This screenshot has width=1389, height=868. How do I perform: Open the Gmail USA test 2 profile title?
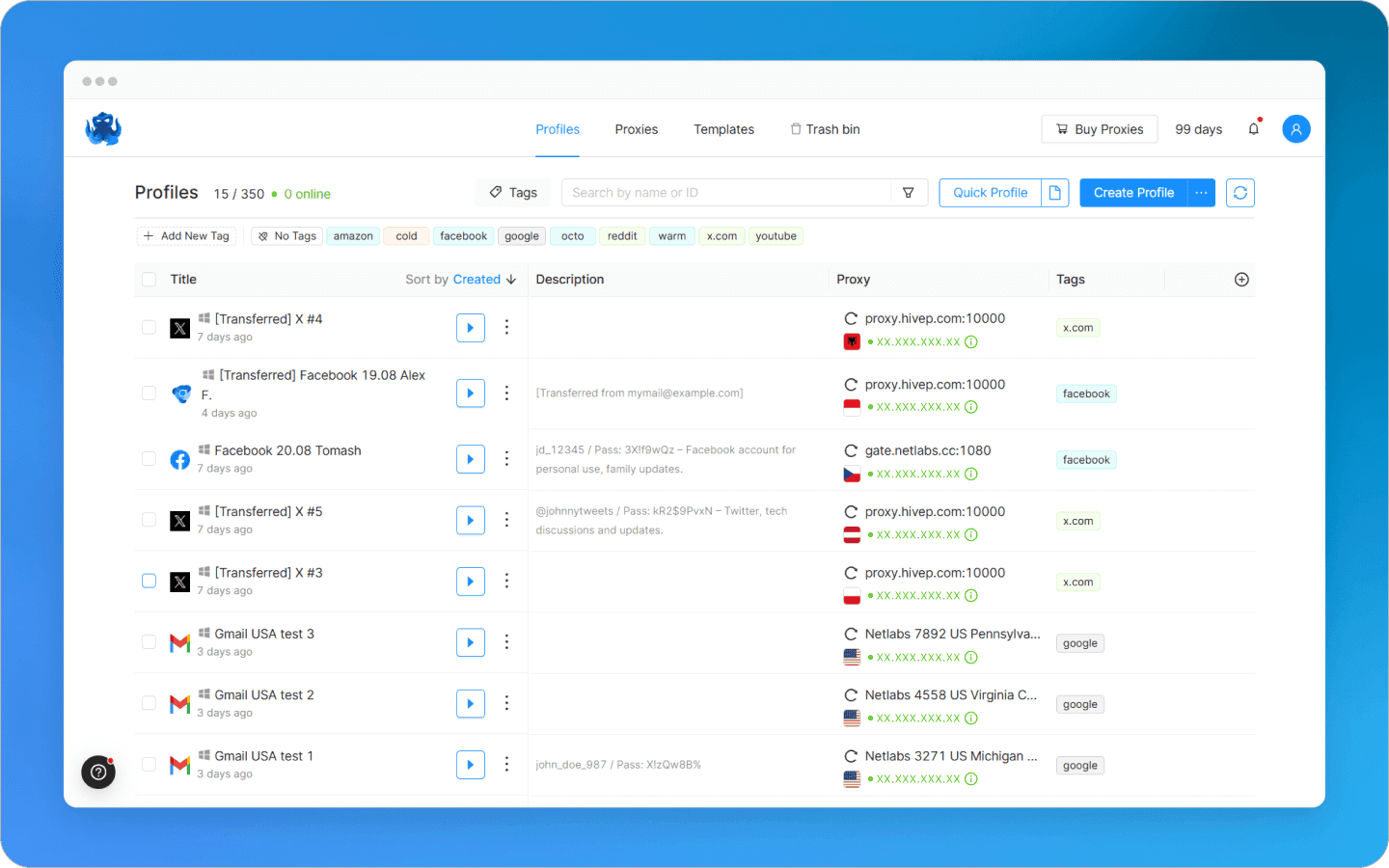(264, 695)
